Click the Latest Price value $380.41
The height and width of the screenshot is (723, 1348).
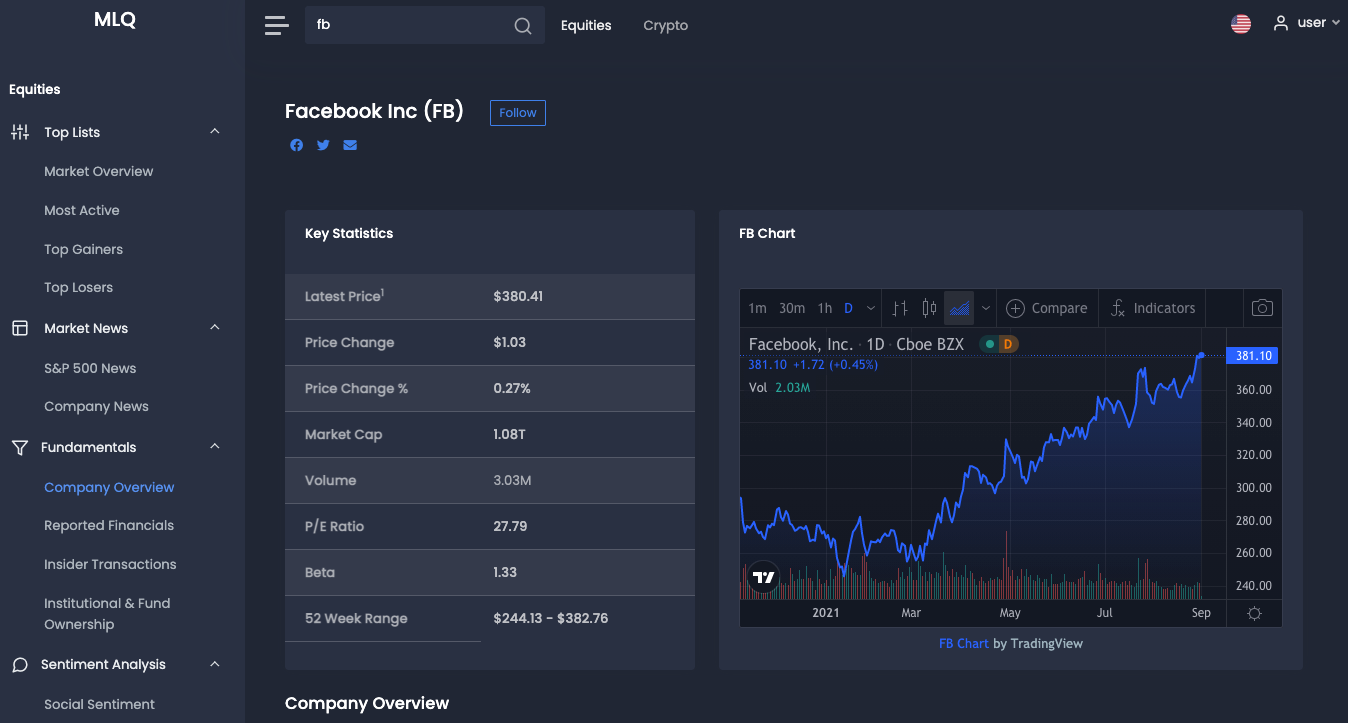pos(518,297)
